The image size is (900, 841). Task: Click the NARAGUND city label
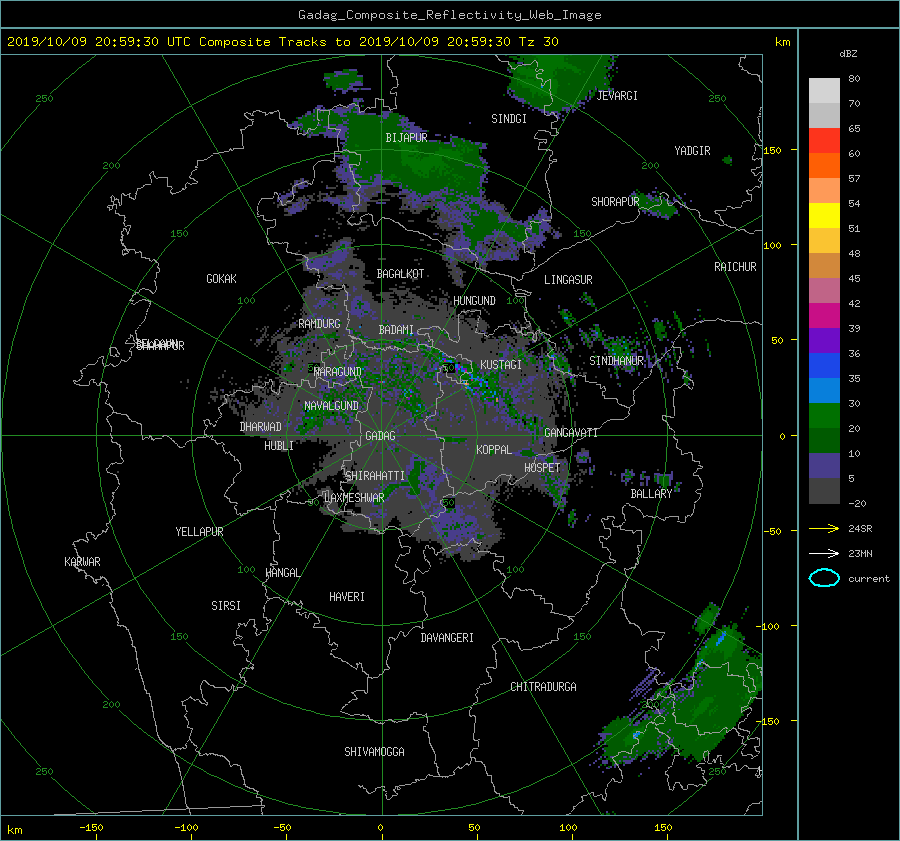click(x=338, y=372)
